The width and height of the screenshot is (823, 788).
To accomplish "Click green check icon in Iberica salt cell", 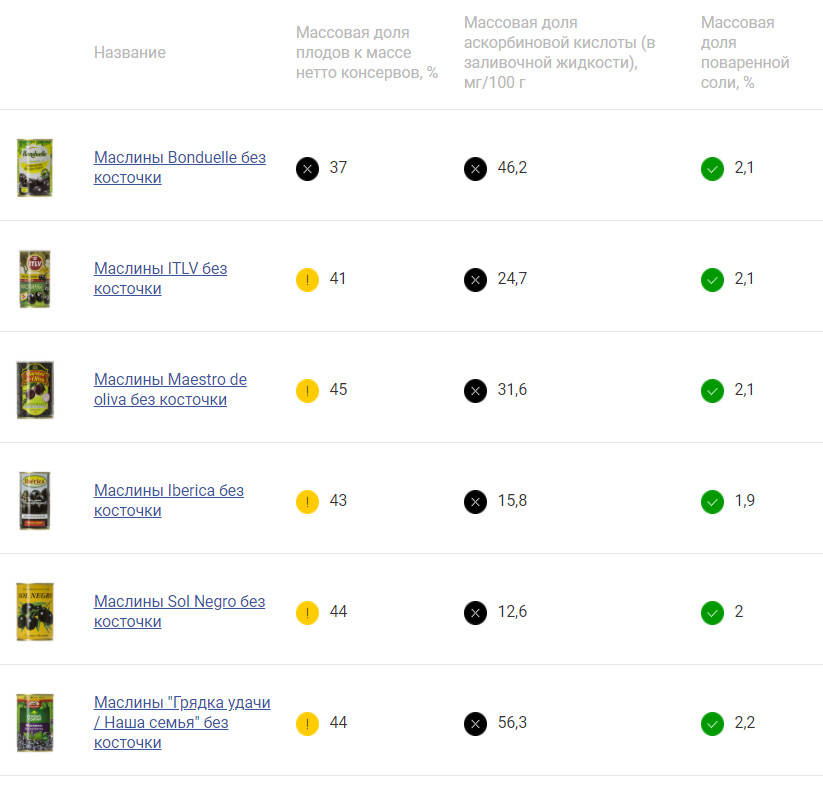I will click(x=712, y=502).
